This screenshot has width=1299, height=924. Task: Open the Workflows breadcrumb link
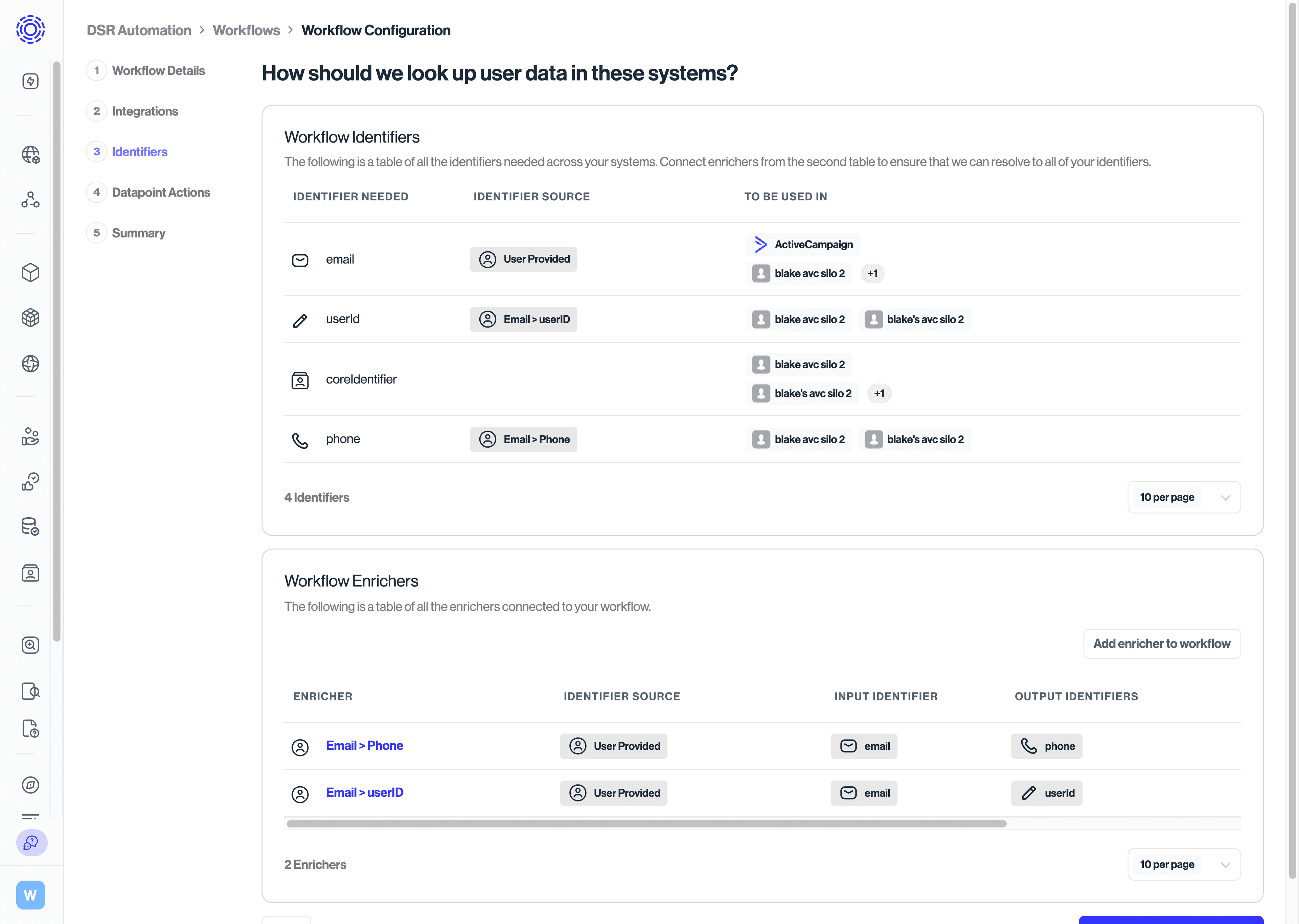[x=246, y=30]
